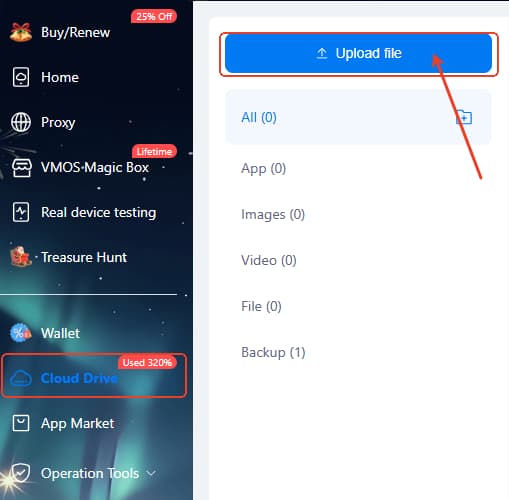This screenshot has height=500, width=509.
Task: Click the Wallet discount icon
Action: (x=21, y=333)
